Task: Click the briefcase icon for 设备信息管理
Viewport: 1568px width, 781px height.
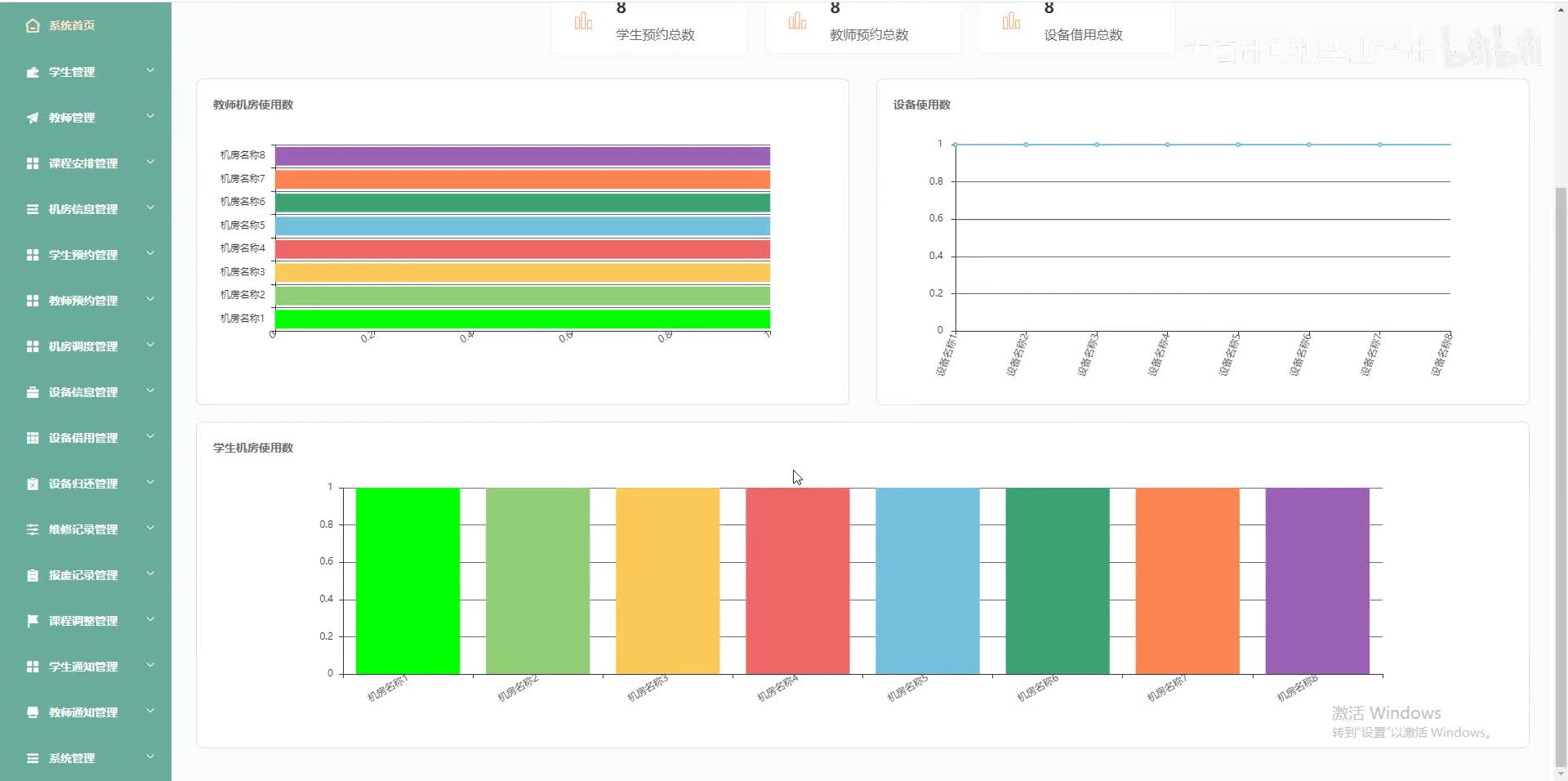Action: click(33, 392)
